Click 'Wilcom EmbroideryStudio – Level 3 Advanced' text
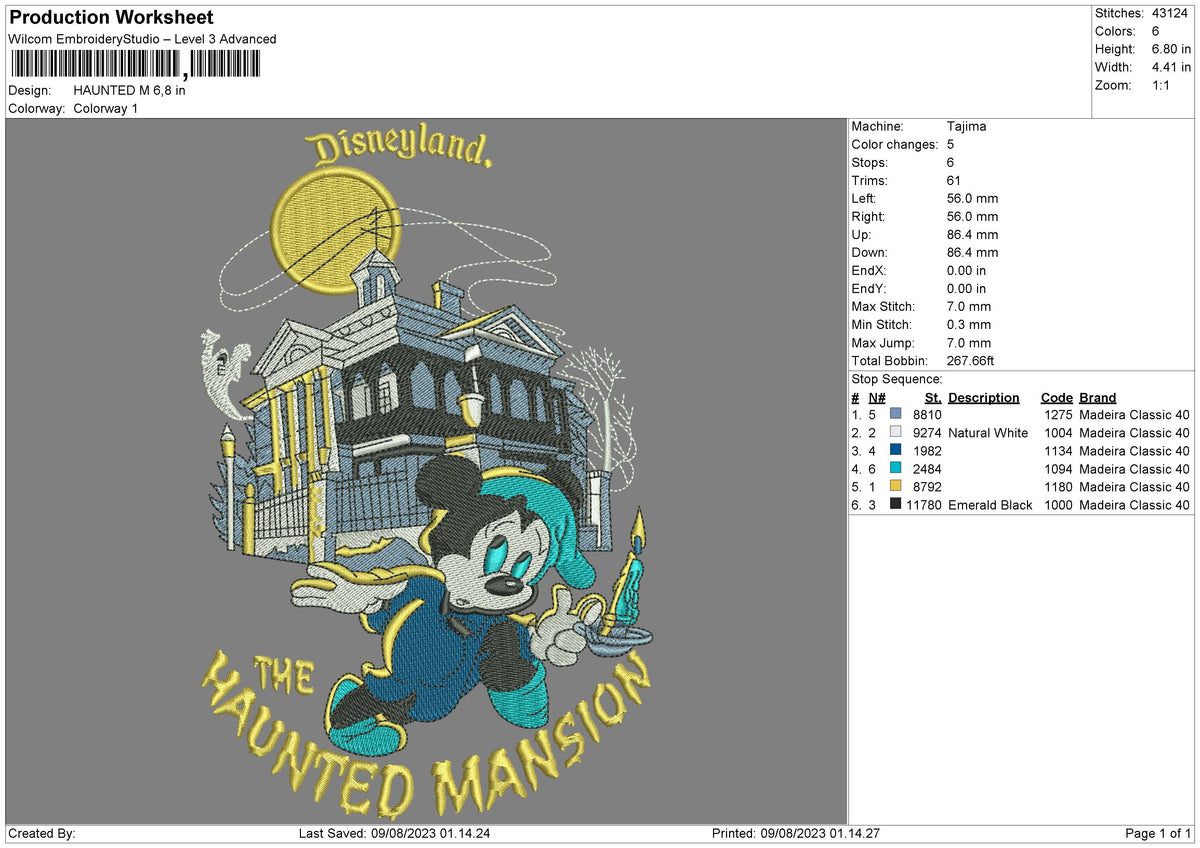Image resolution: width=1200 pixels, height=848 pixels. (142, 39)
